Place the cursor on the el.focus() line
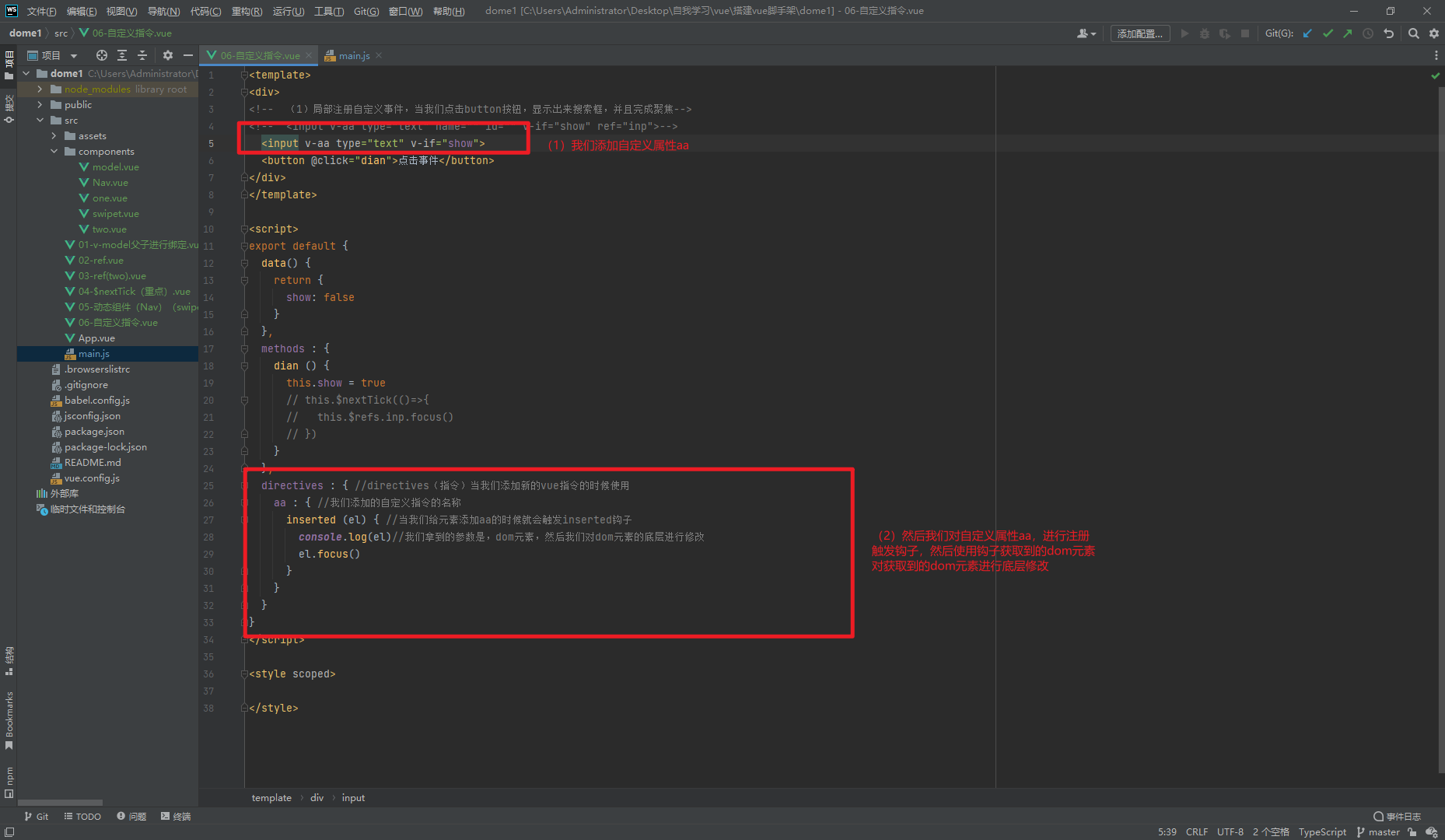The width and height of the screenshot is (1445, 840). click(x=329, y=555)
